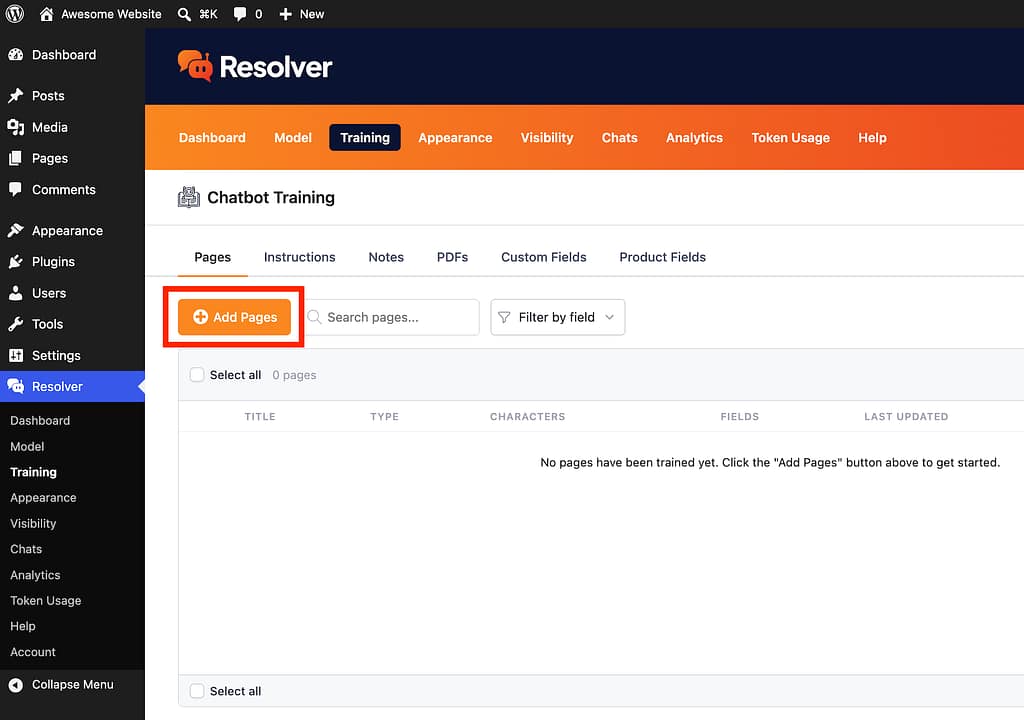1024x720 pixels.
Task: Click the Appearance brush icon in sidebar
Action: (16, 231)
